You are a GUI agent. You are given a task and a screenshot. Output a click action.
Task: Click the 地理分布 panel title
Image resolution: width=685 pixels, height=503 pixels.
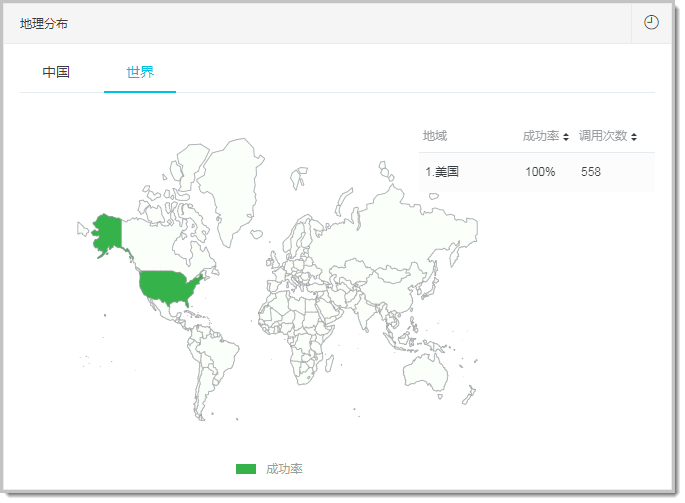(44, 24)
